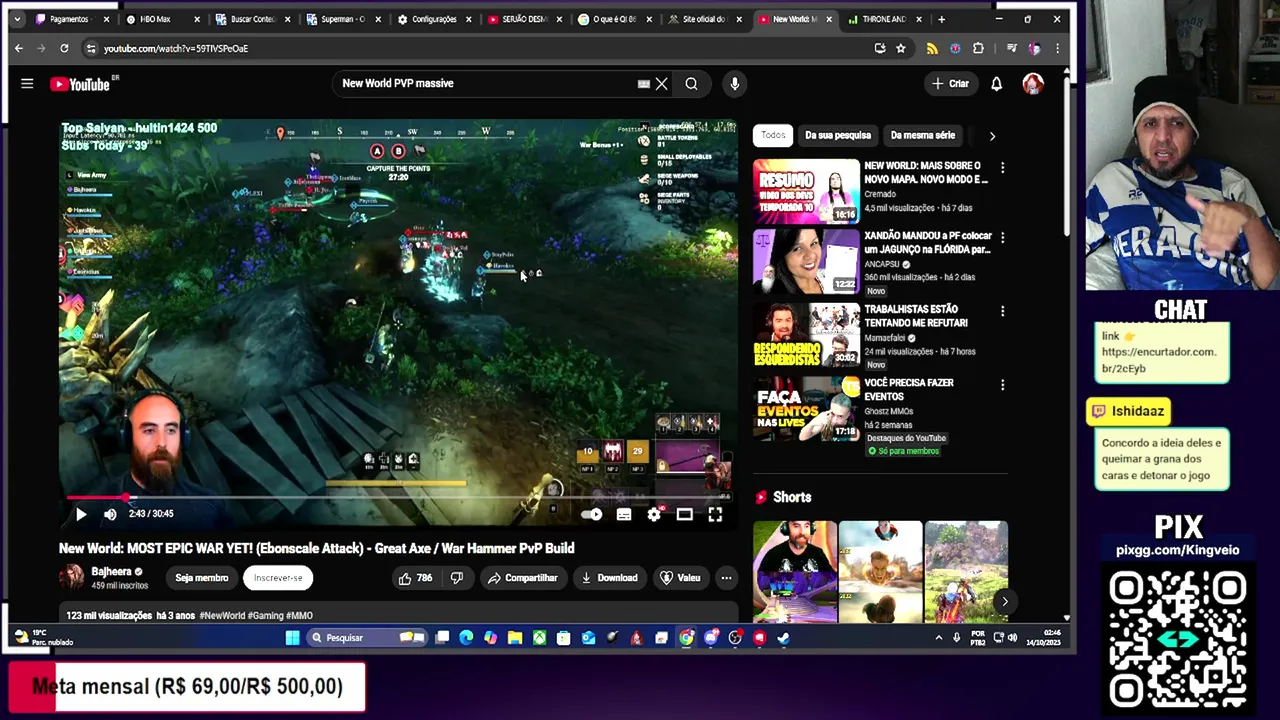This screenshot has height=720, width=1280.
Task: Open the YouTube hamburger guide menu
Action: point(27,84)
